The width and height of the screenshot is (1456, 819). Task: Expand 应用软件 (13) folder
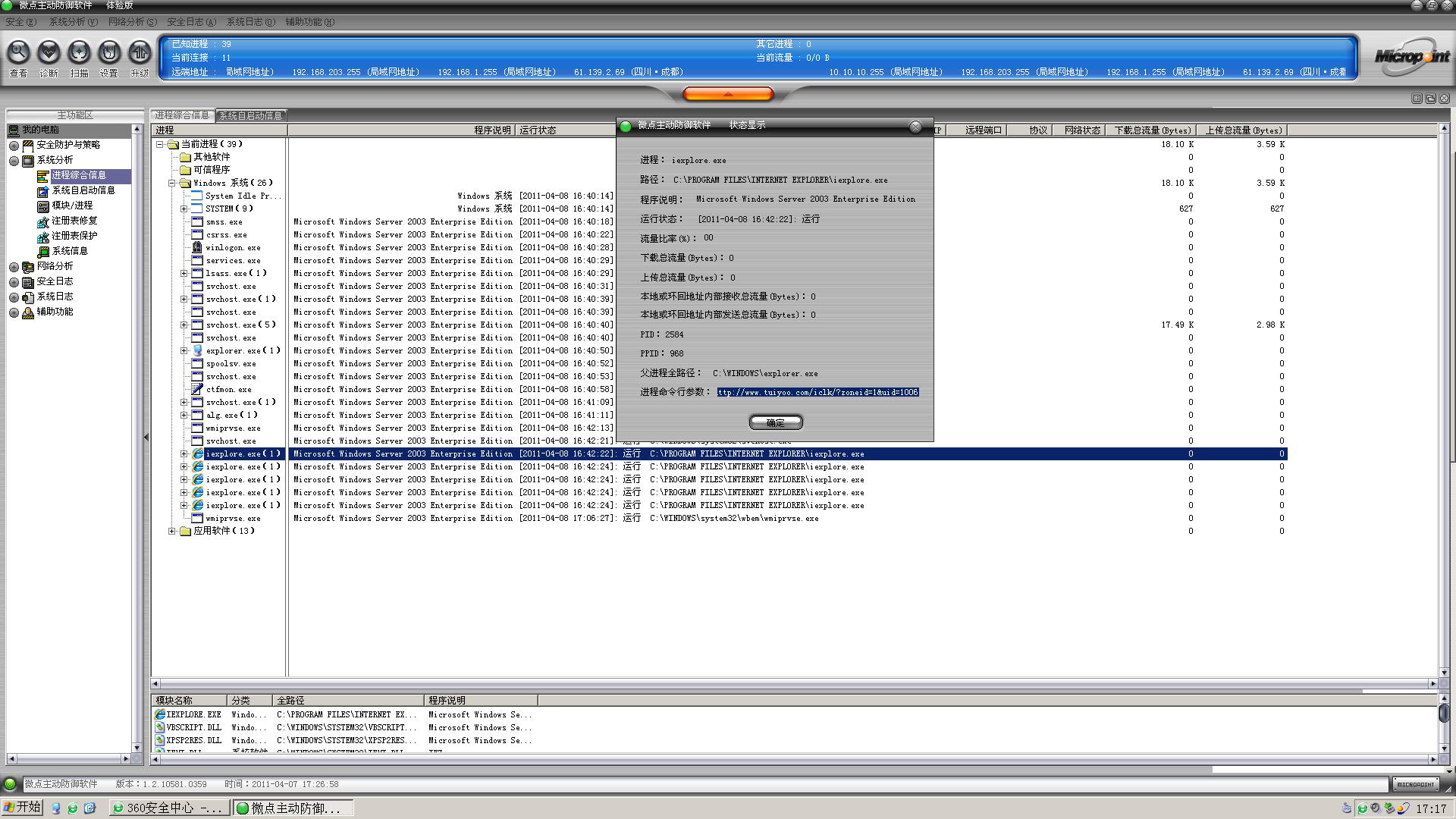[172, 531]
